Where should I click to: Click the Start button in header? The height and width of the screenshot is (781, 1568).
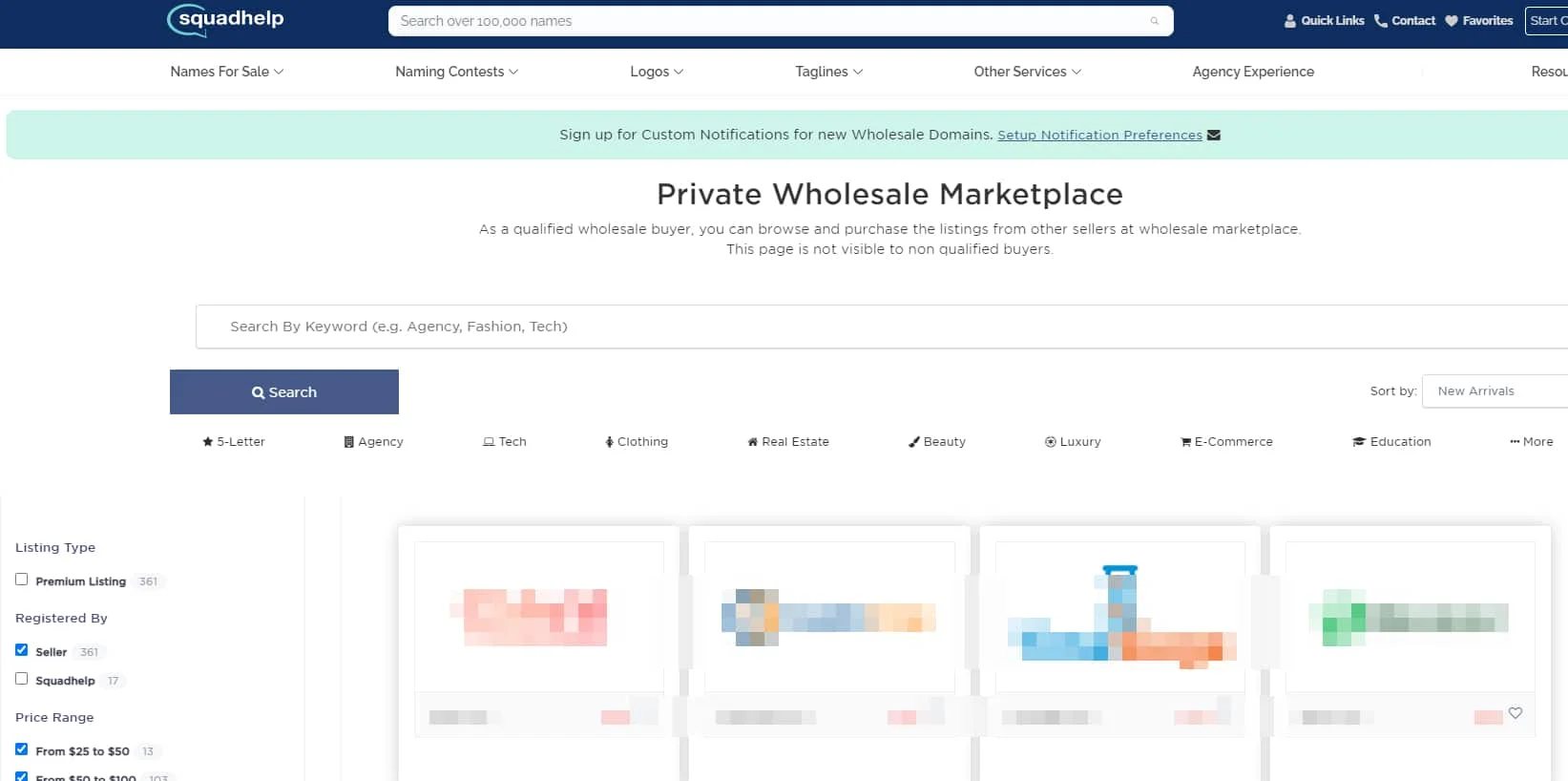(1546, 21)
